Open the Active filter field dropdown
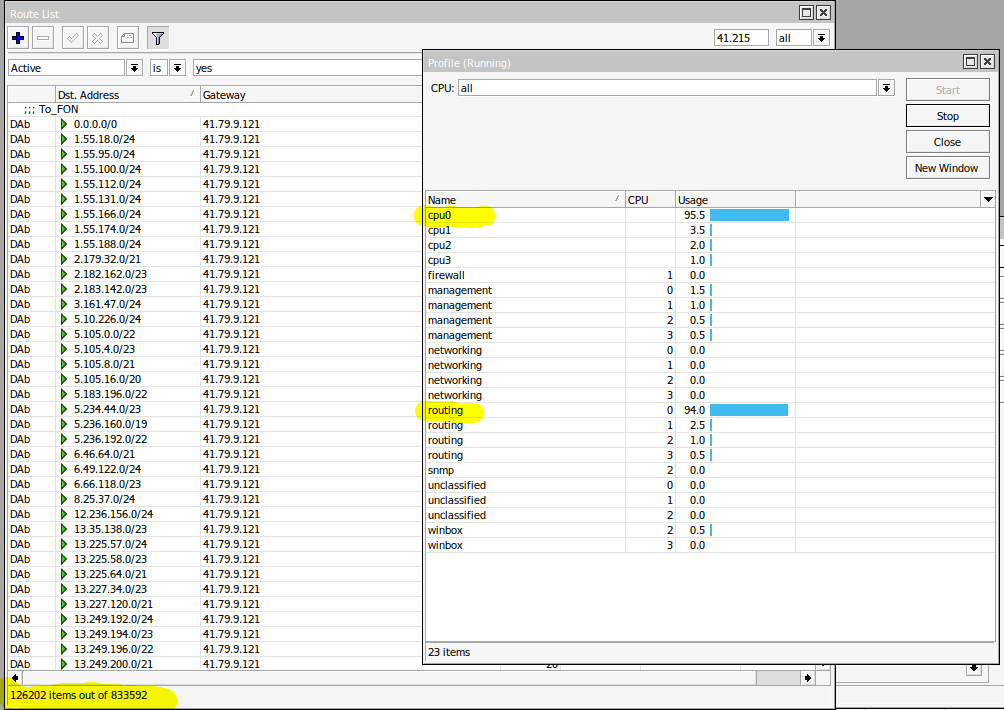 [x=133, y=67]
